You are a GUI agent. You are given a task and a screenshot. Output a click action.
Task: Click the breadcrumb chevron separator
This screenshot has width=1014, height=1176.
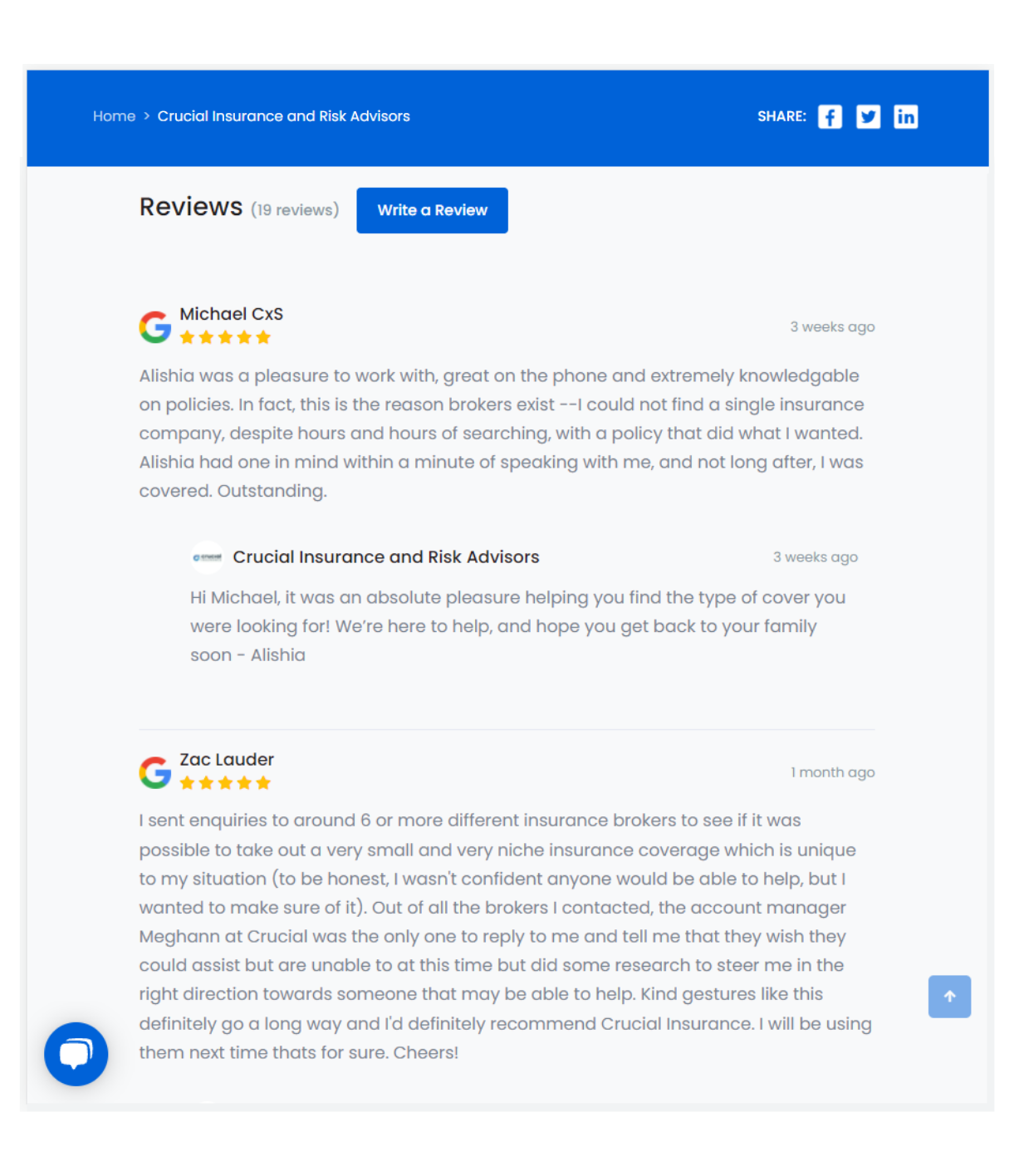[147, 116]
